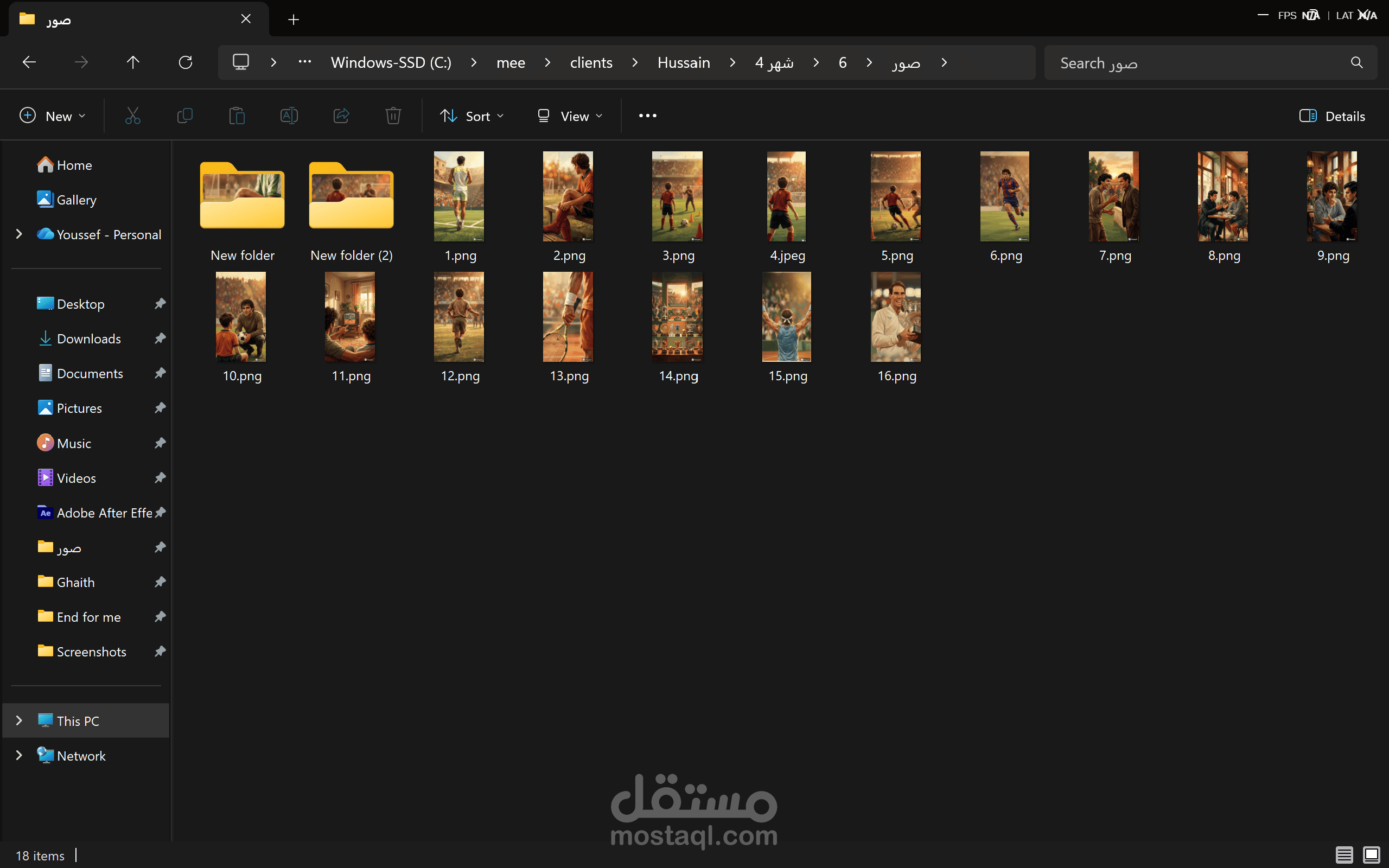Click the Paste clipboard icon
1389x868 pixels.
coord(237,116)
